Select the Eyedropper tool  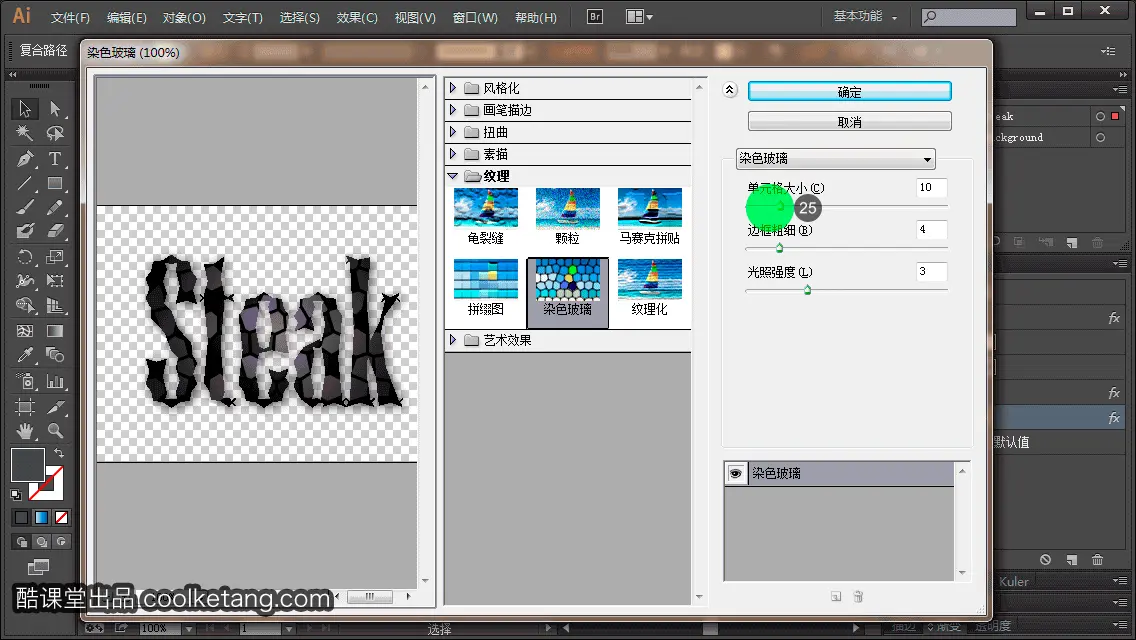coord(25,355)
